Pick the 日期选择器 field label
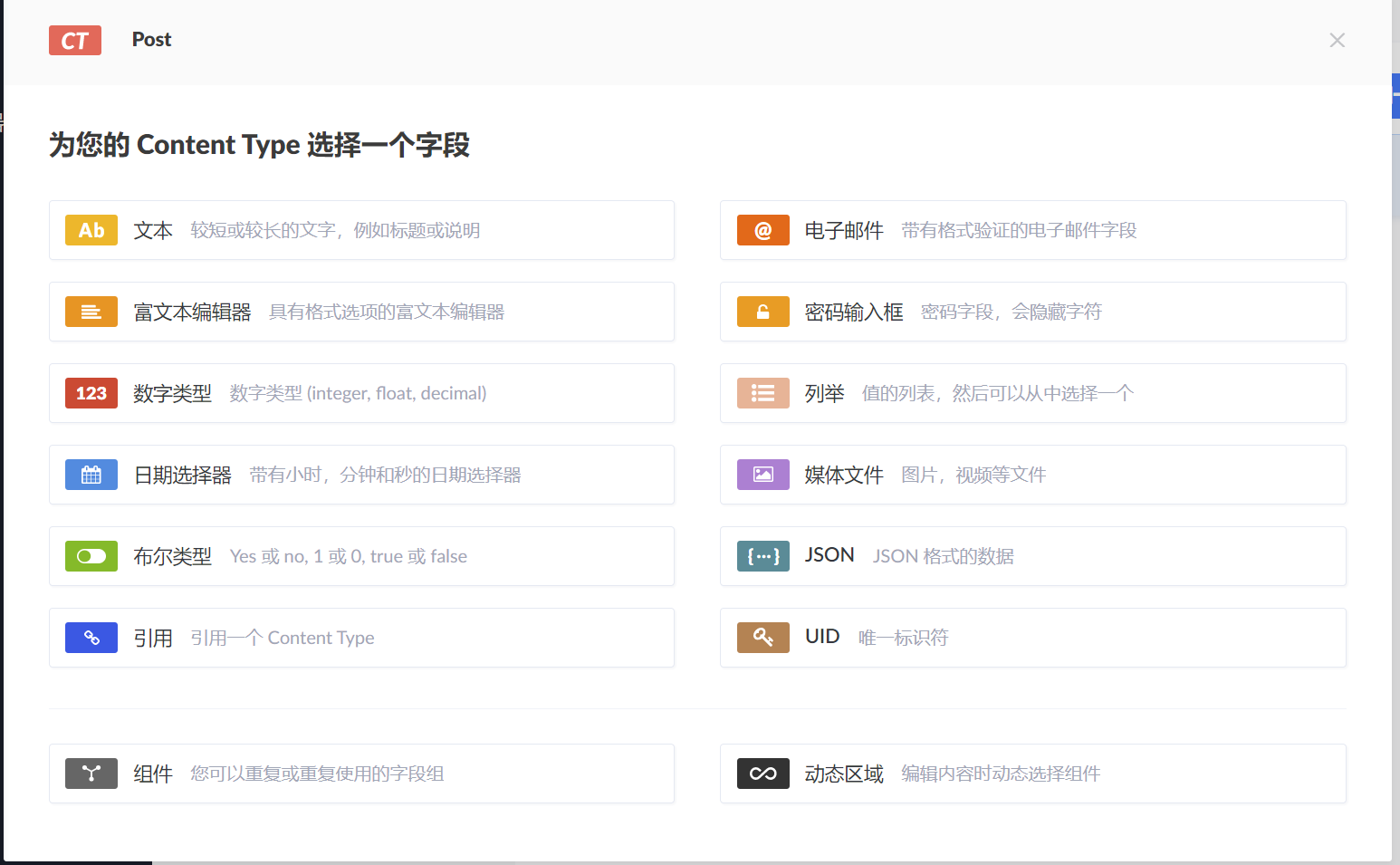 [x=182, y=475]
